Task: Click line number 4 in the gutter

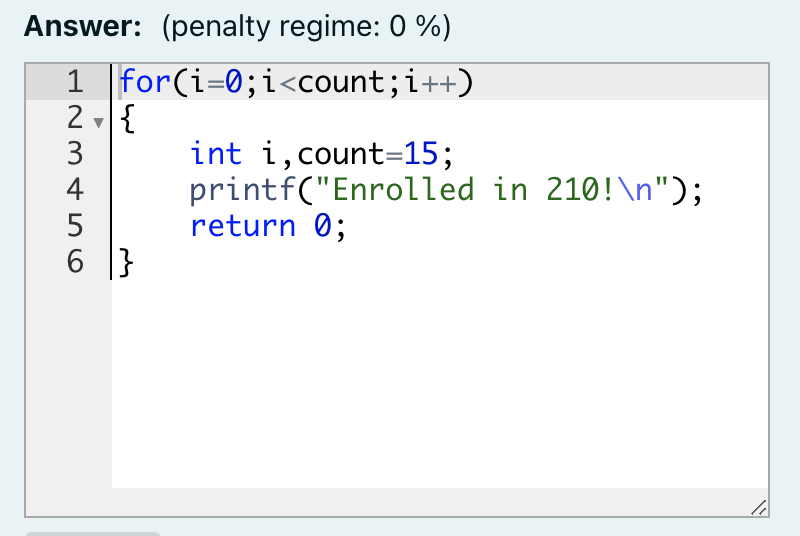Action: tap(75, 190)
